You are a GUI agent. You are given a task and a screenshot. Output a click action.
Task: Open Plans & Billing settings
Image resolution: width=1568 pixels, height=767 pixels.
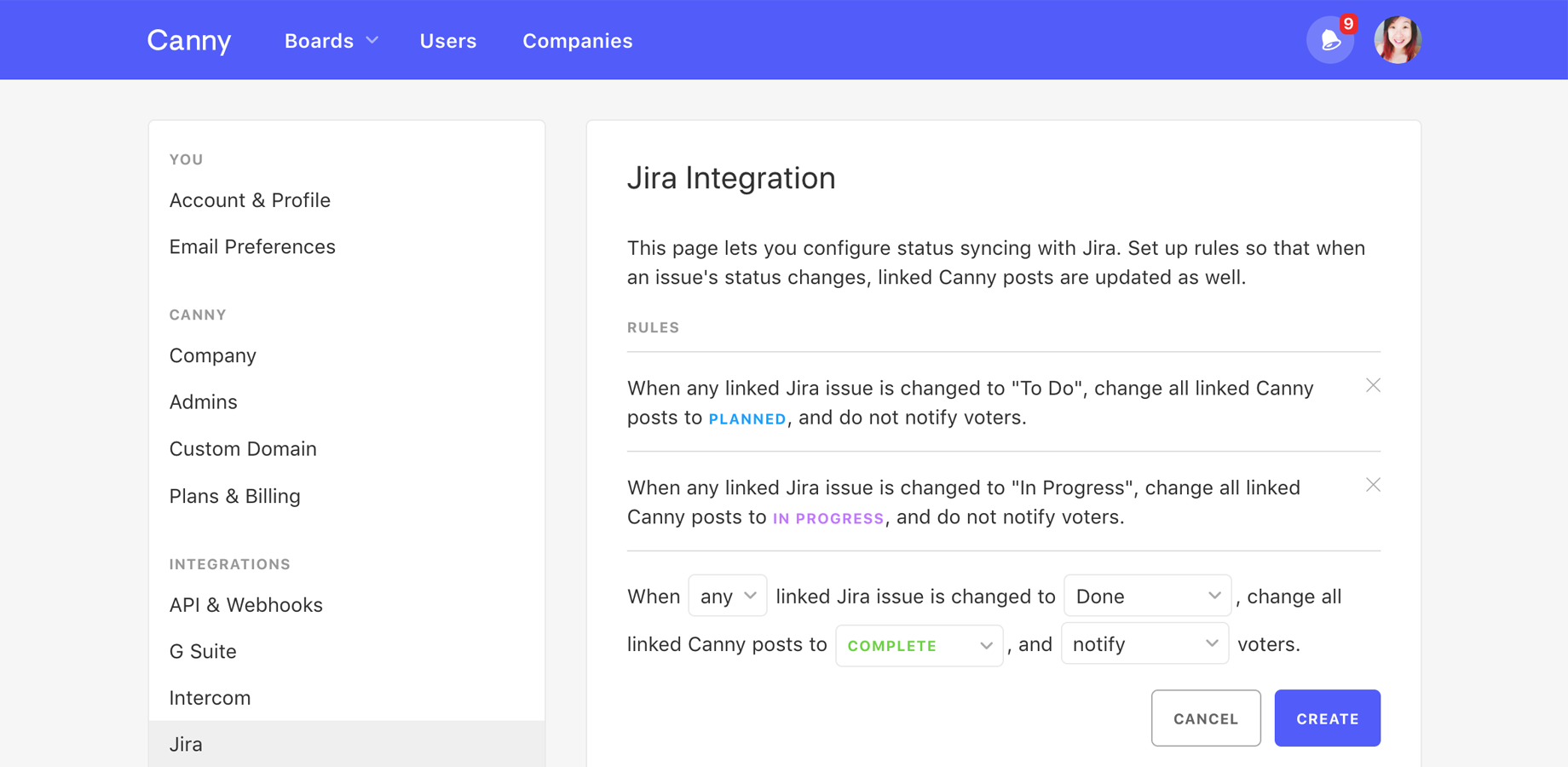[x=235, y=496]
